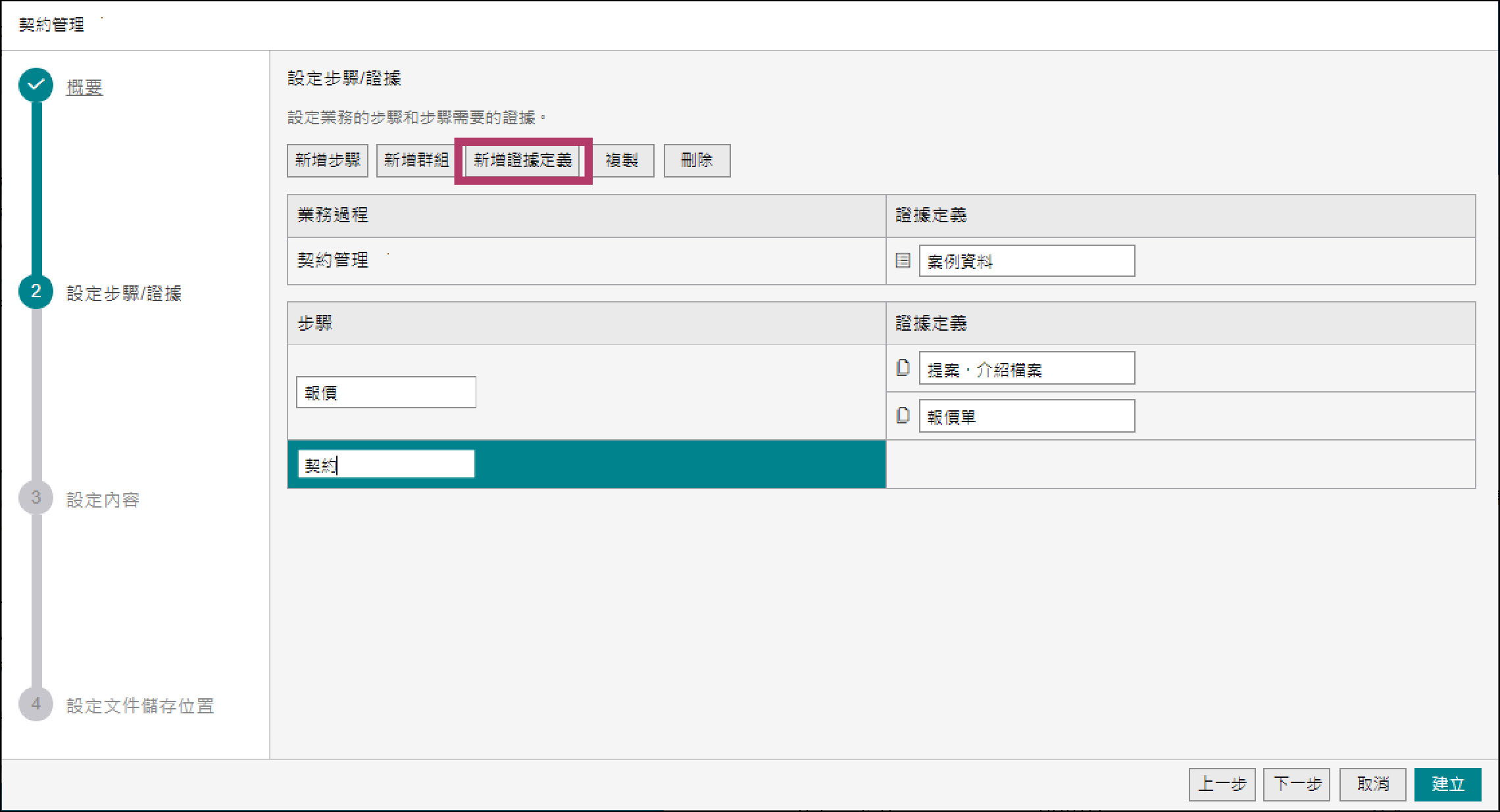Click the step 3 circle indicator
The height and width of the screenshot is (812, 1500).
pyautogui.click(x=36, y=498)
